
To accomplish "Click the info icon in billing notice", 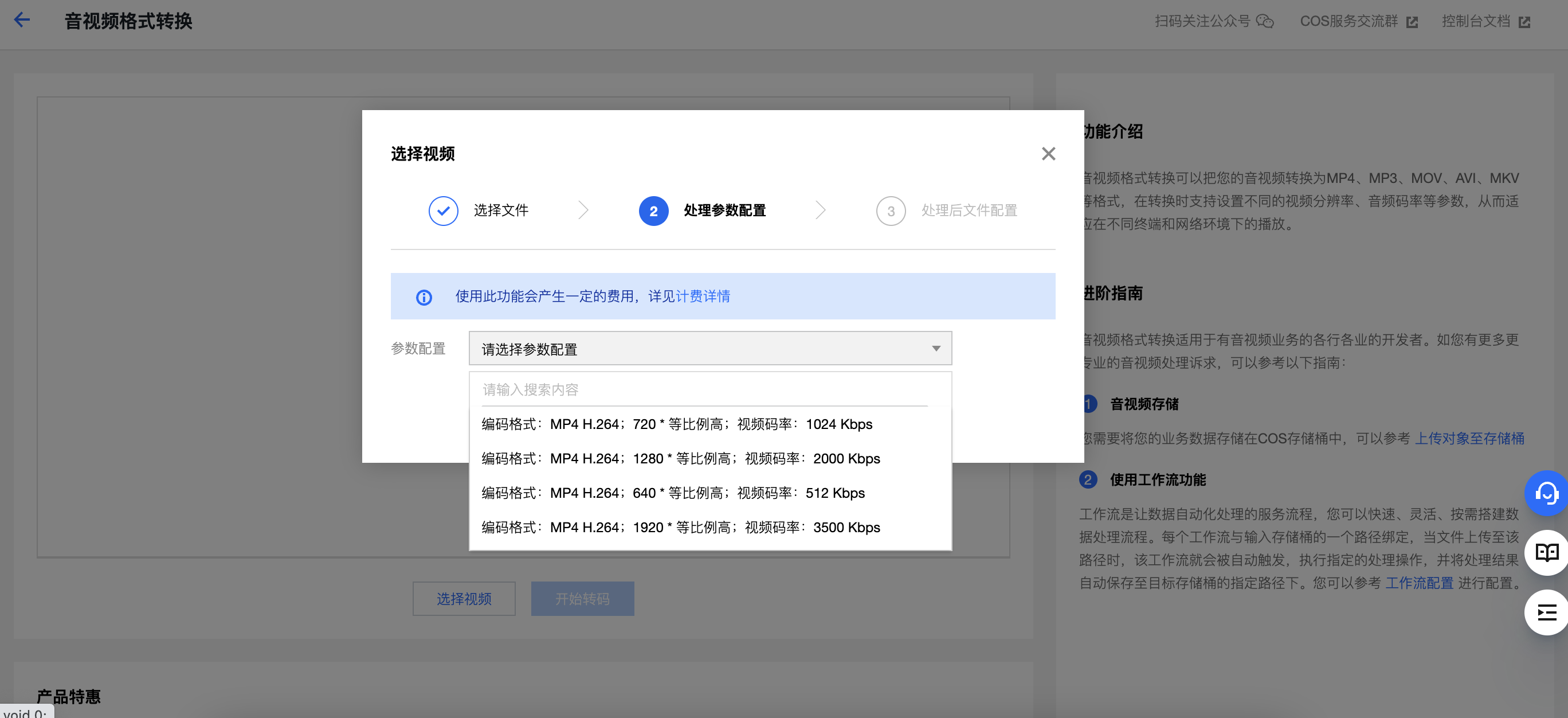I will point(424,296).
